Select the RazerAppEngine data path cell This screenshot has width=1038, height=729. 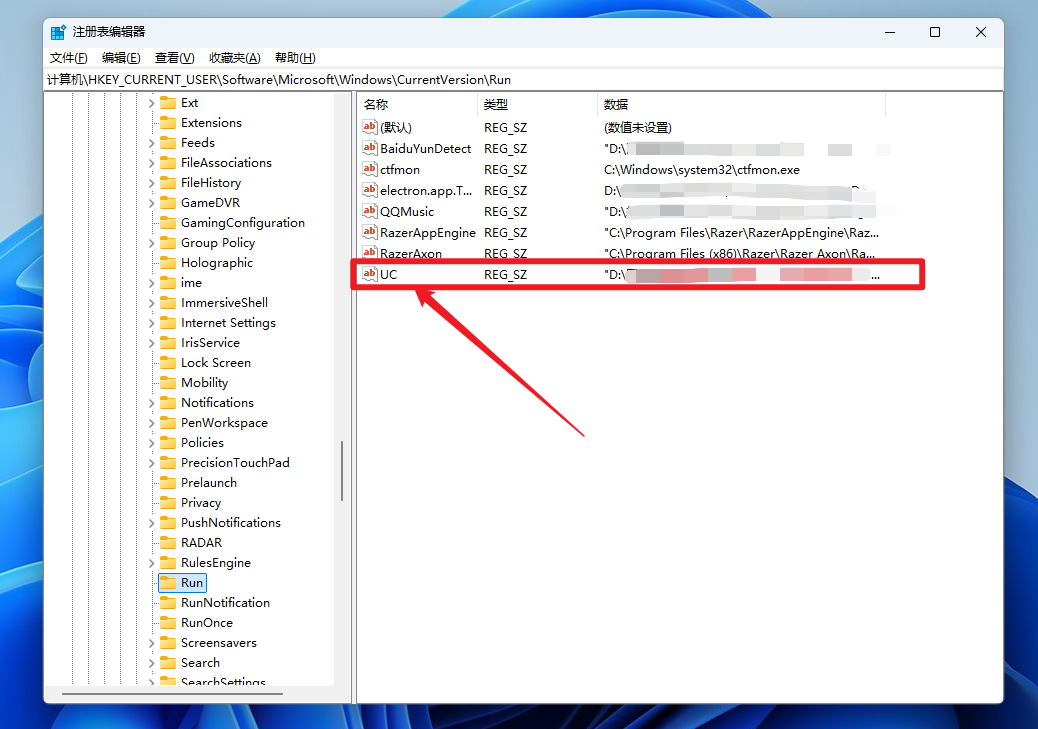(741, 232)
